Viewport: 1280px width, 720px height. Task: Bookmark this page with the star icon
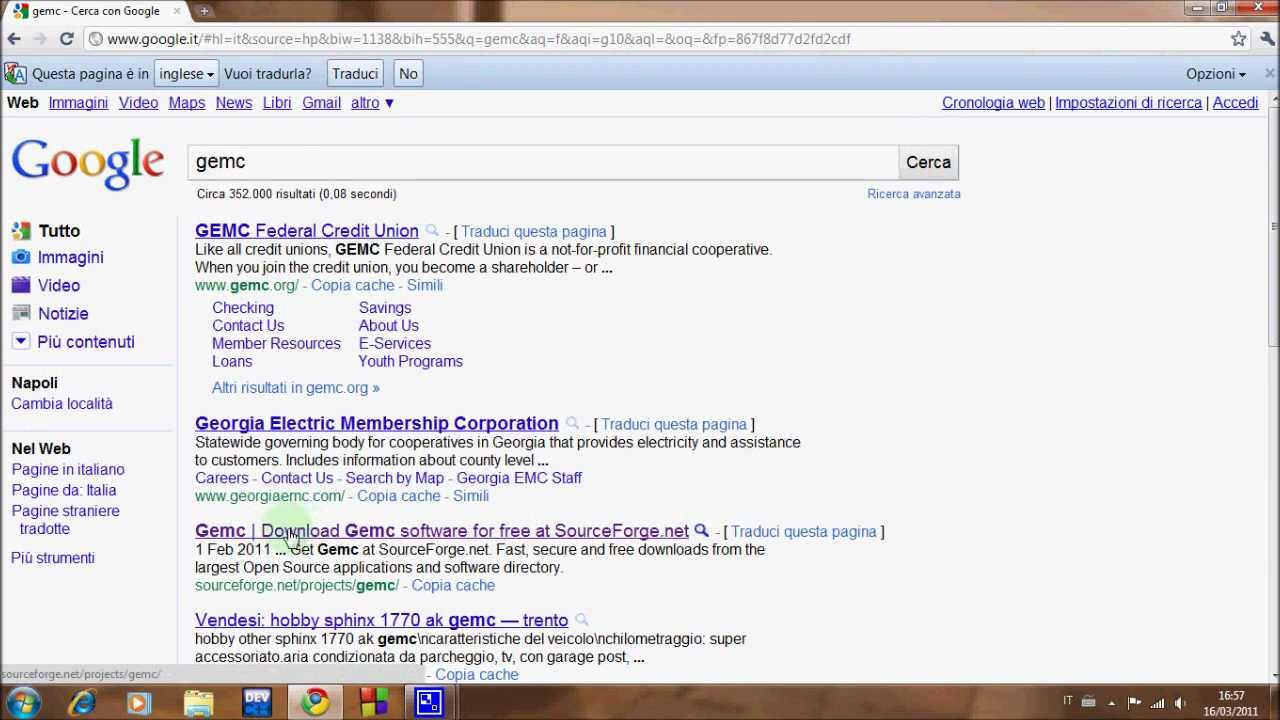click(x=1239, y=39)
